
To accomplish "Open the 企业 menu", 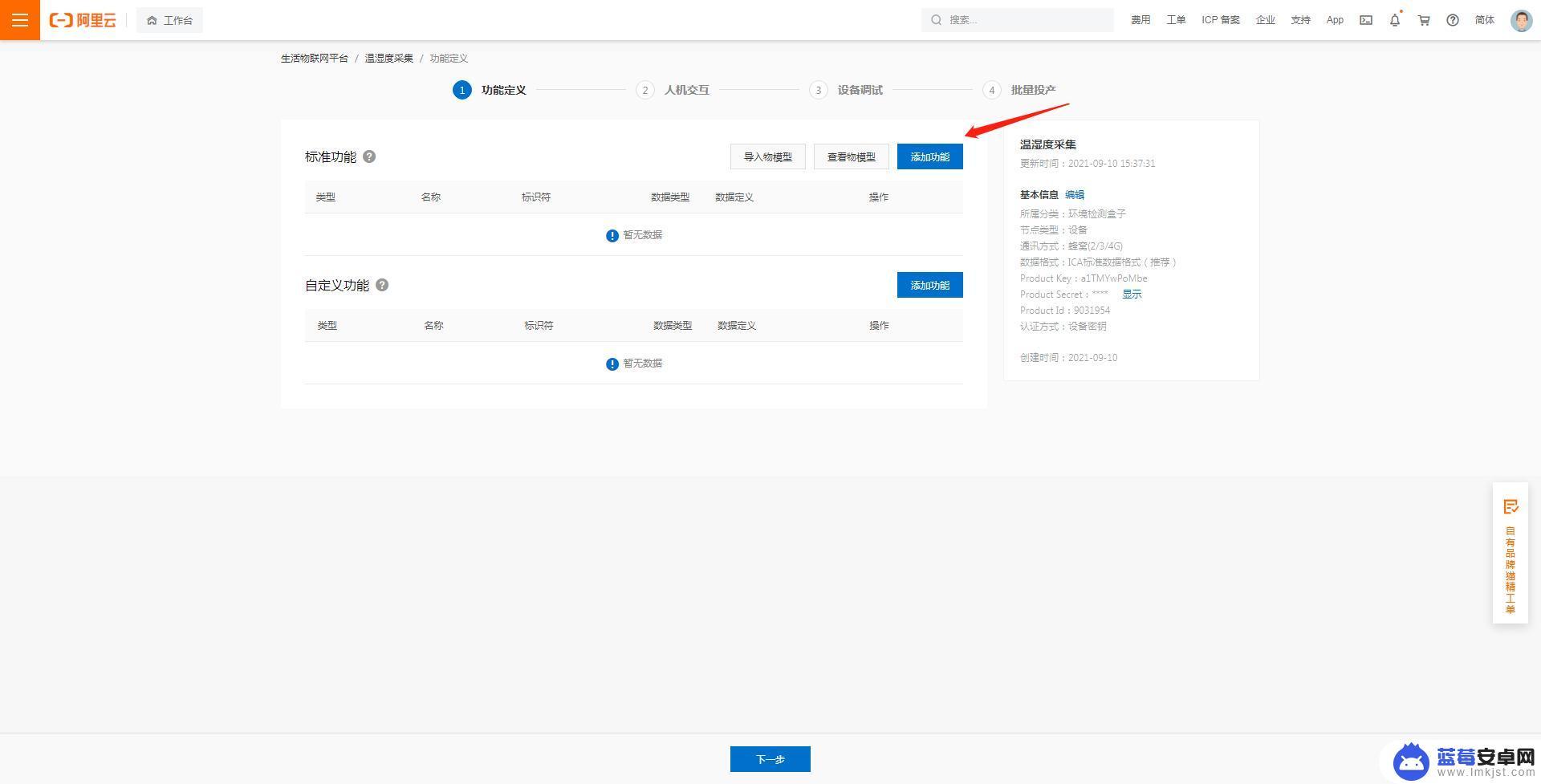I will tap(1266, 20).
